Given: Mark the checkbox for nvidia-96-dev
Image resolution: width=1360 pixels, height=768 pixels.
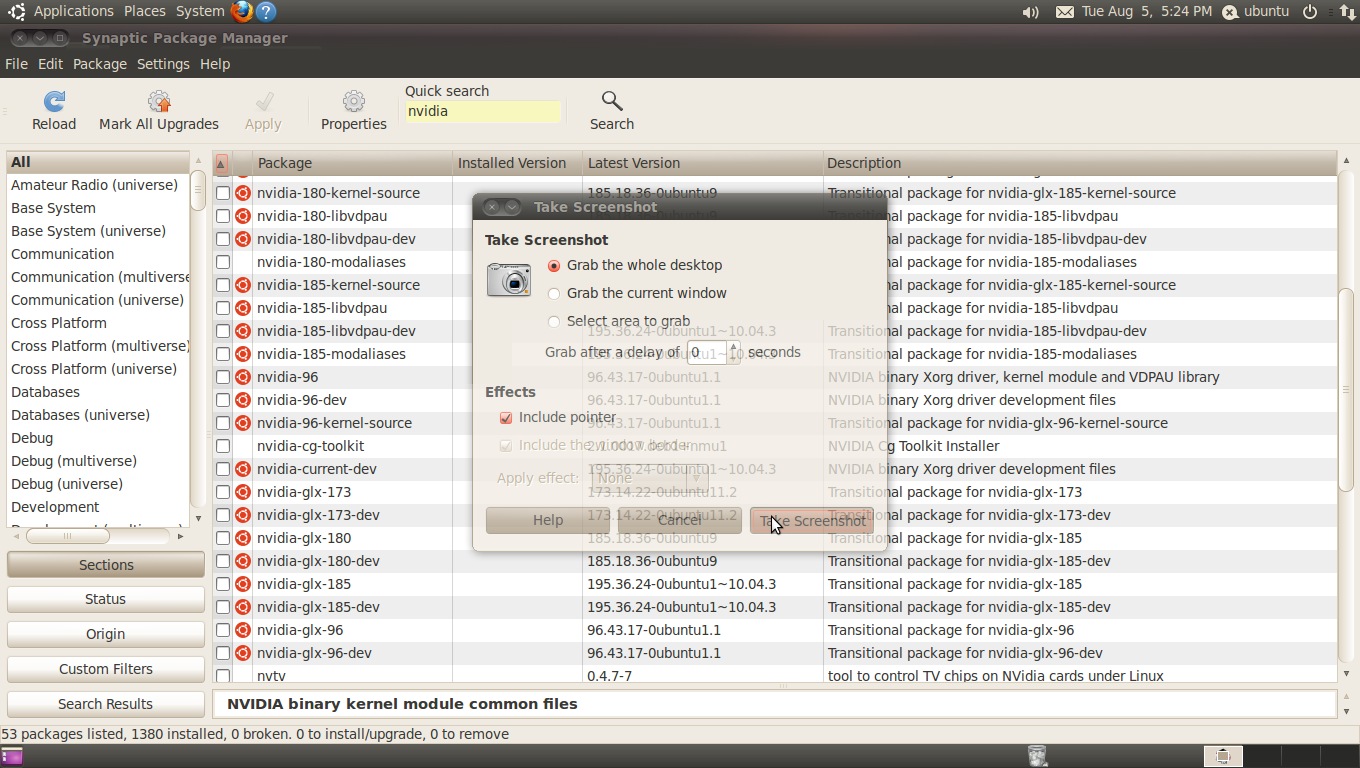Looking at the screenshot, I should 223,400.
